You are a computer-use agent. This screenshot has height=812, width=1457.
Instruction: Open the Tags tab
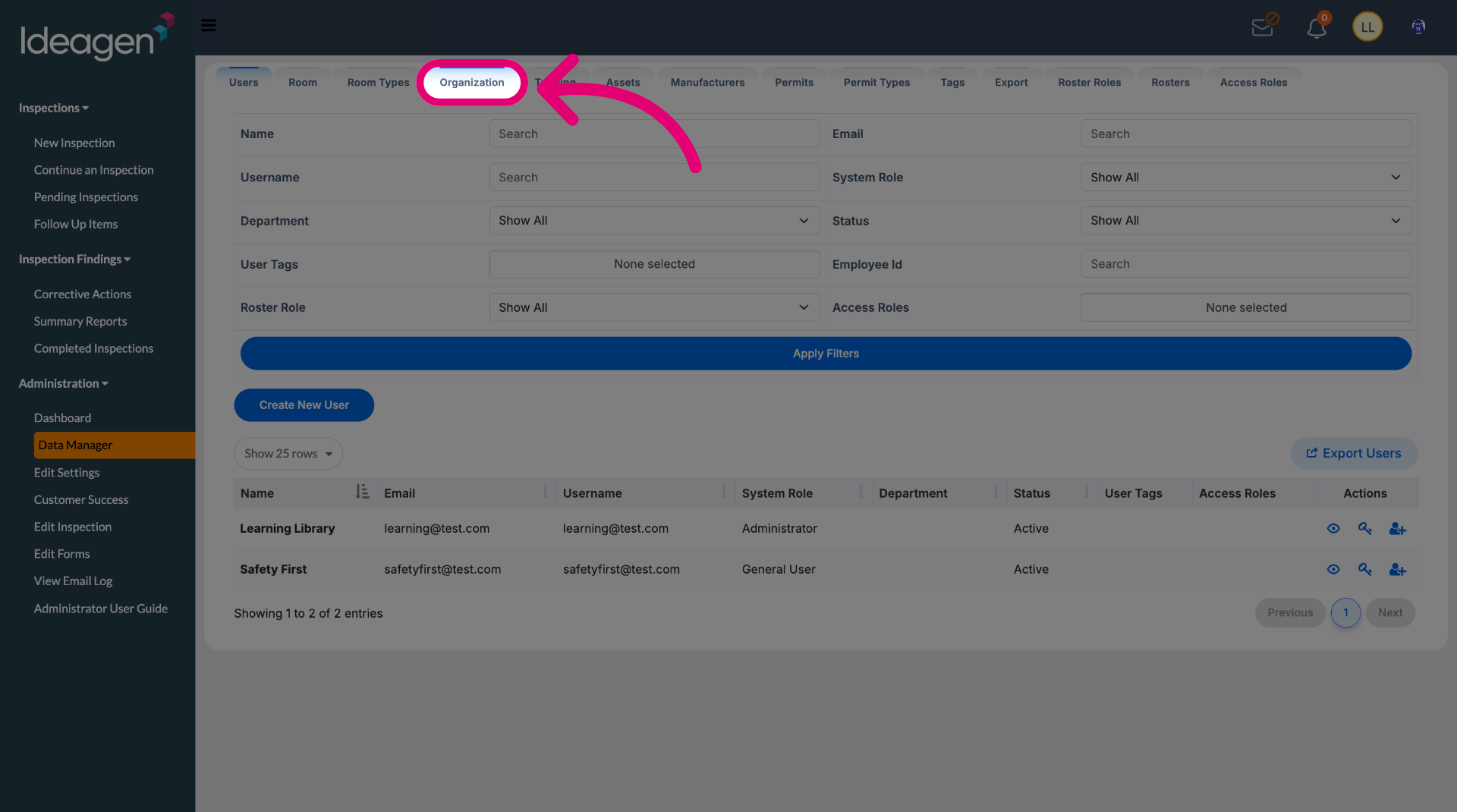(952, 83)
